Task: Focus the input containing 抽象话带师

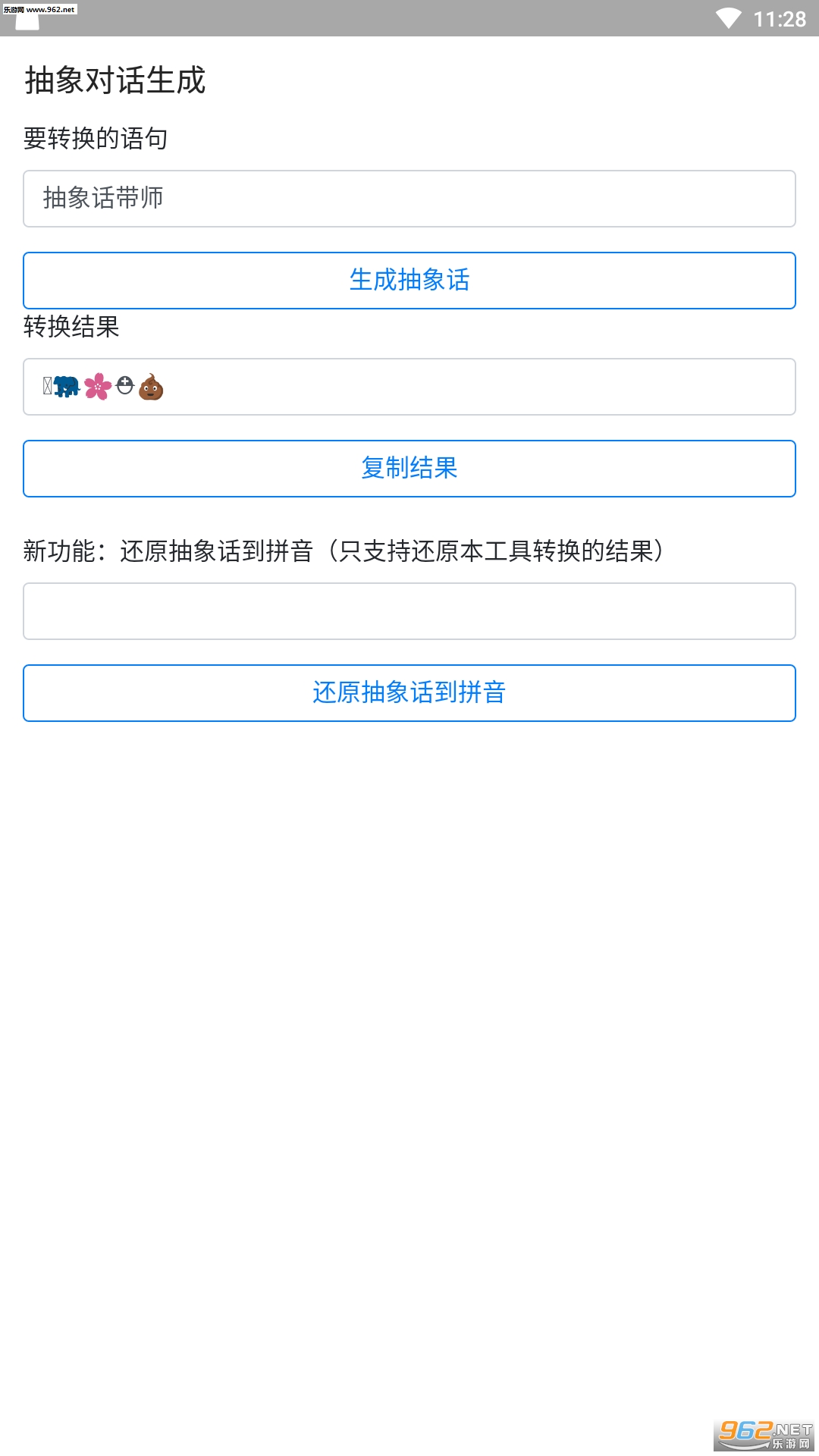Action: (x=409, y=199)
